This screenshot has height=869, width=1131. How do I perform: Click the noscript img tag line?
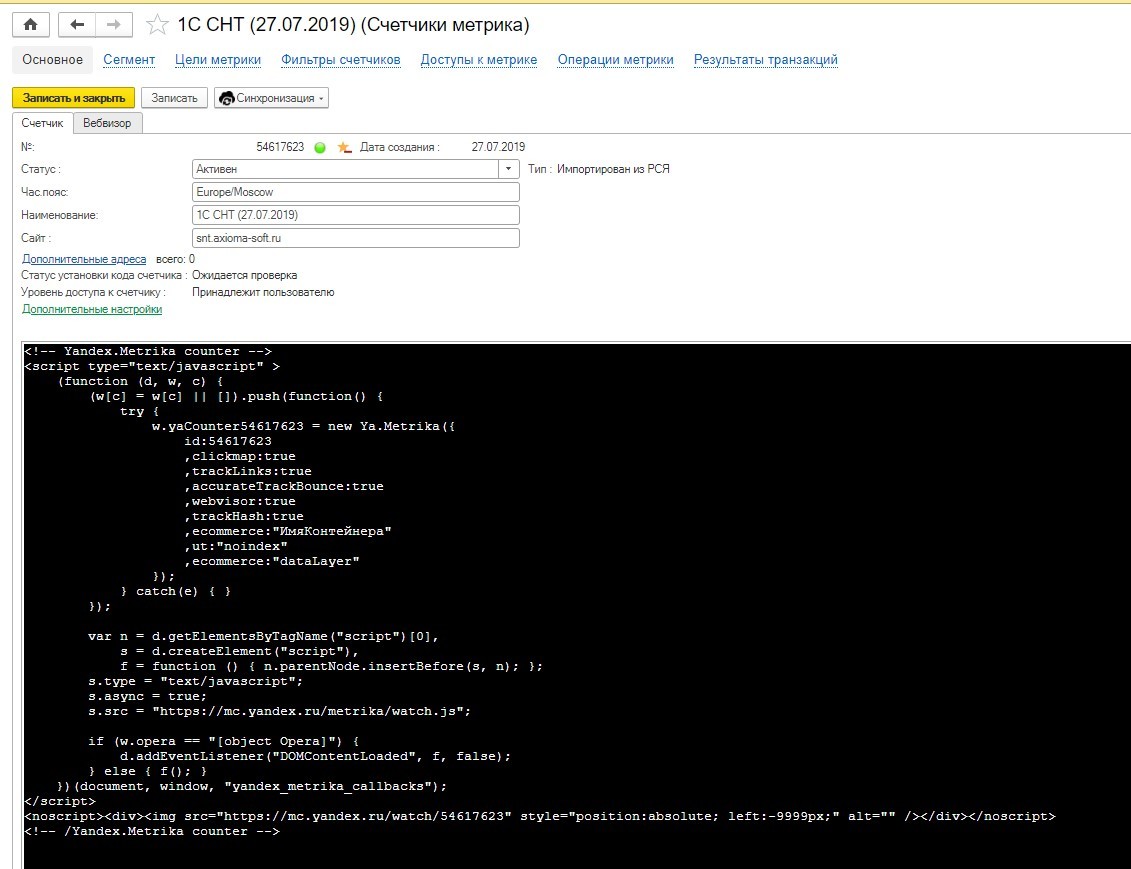tap(540, 816)
